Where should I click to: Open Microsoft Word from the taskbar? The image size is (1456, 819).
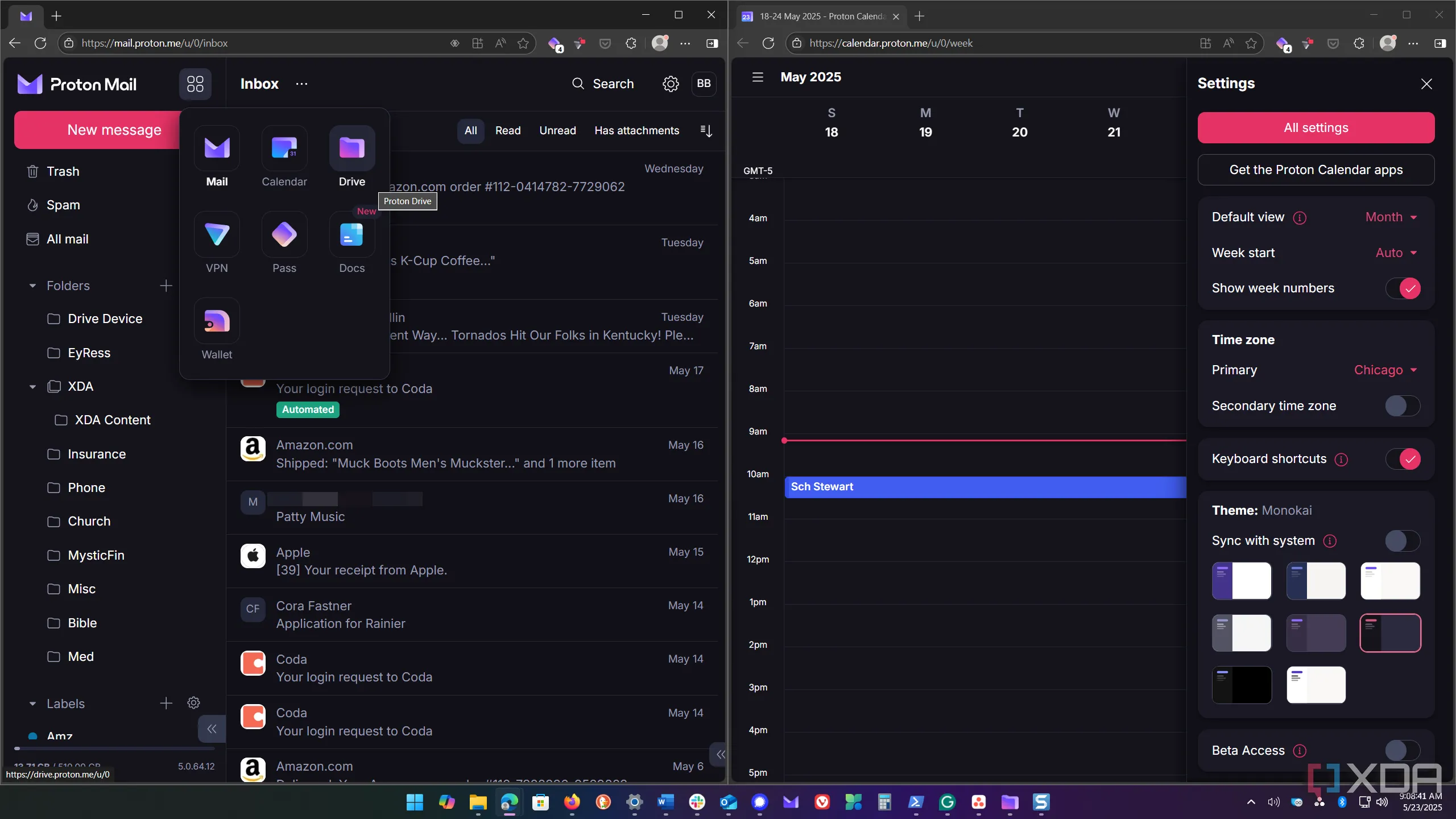click(x=665, y=803)
